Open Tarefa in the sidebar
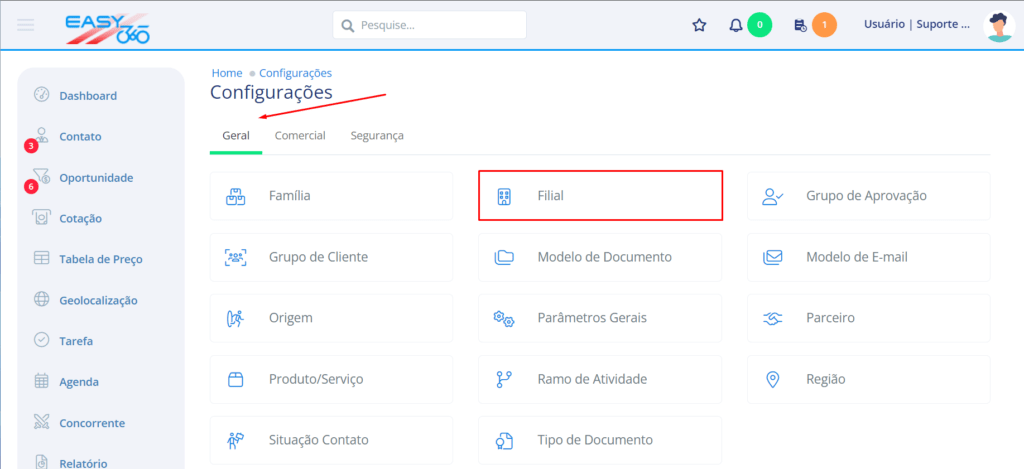This screenshot has height=469, width=1024. [76, 341]
